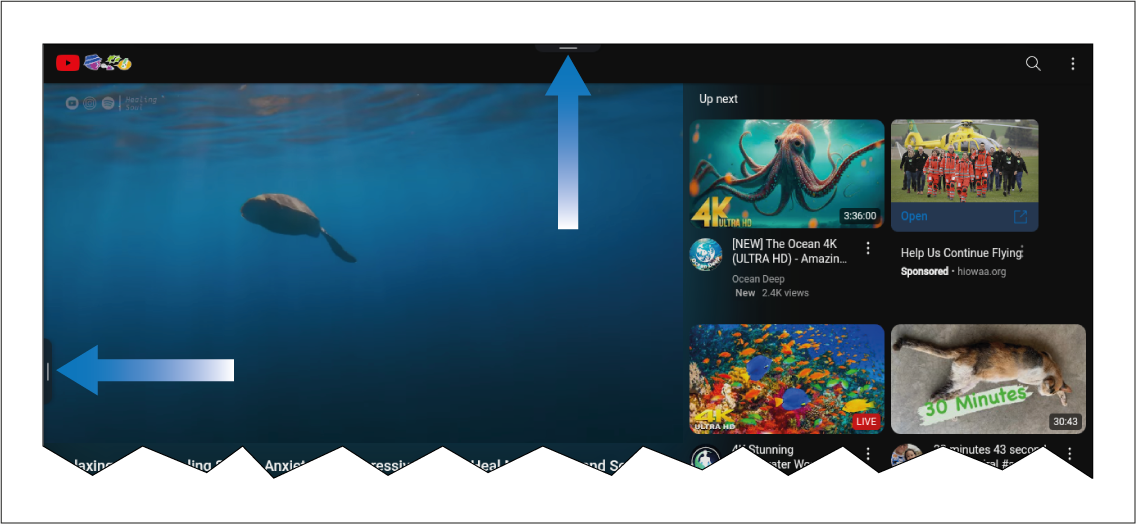Click the external link icon on the ad

(1020, 216)
